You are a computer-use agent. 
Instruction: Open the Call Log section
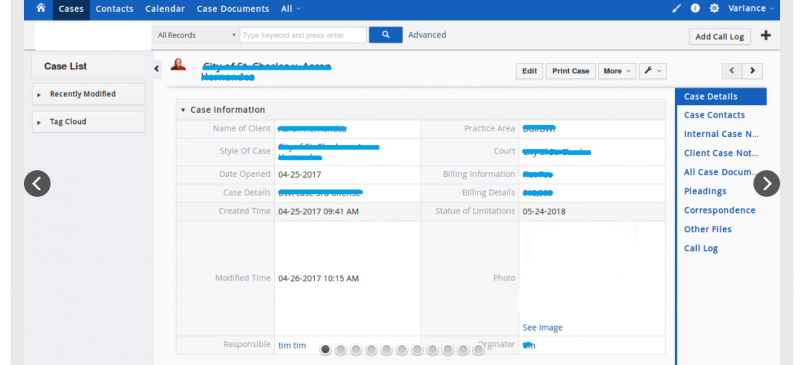(701, 248)
